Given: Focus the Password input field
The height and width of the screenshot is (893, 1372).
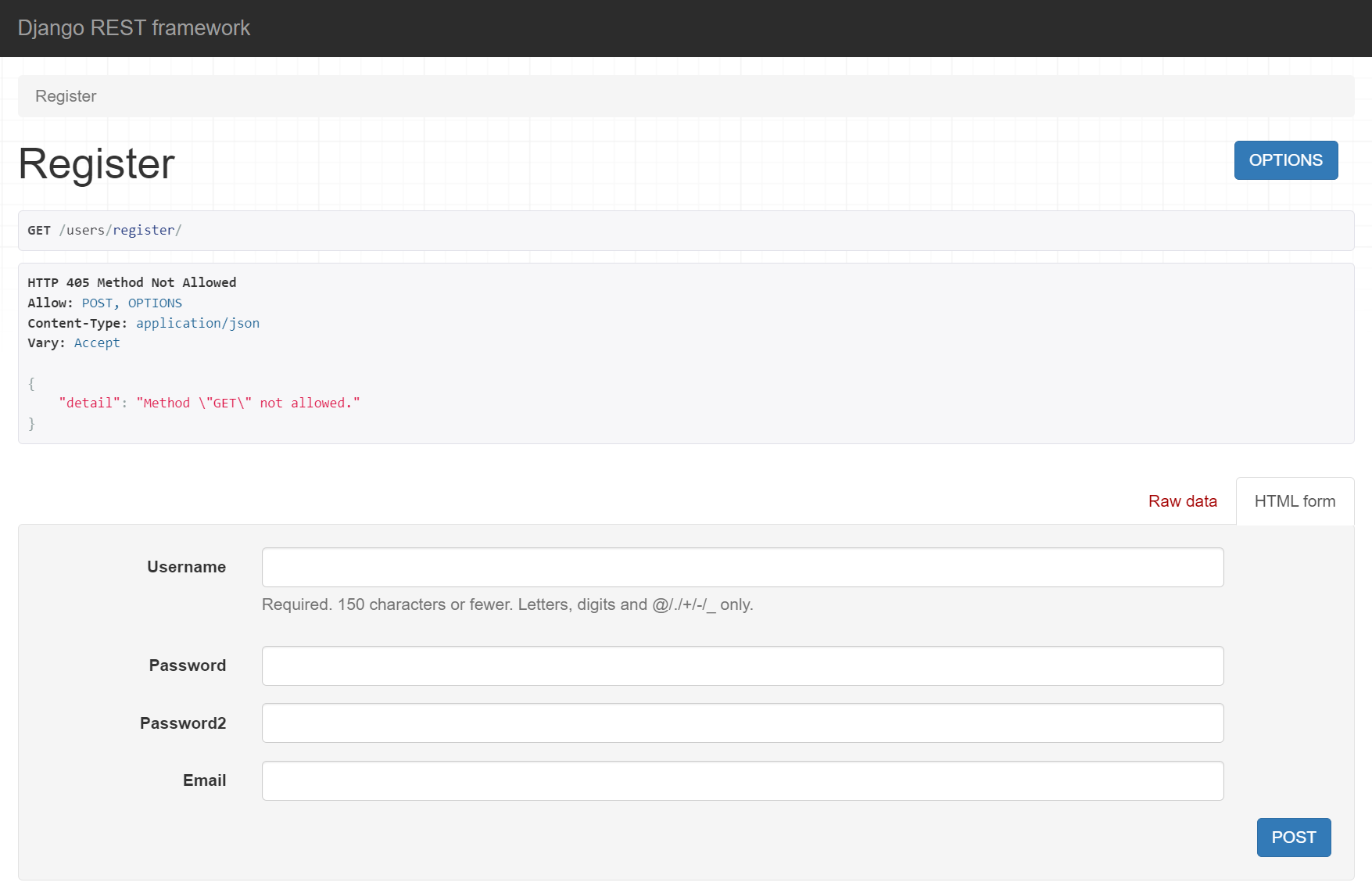Looking at the screenshot, I should pos(743,666).
